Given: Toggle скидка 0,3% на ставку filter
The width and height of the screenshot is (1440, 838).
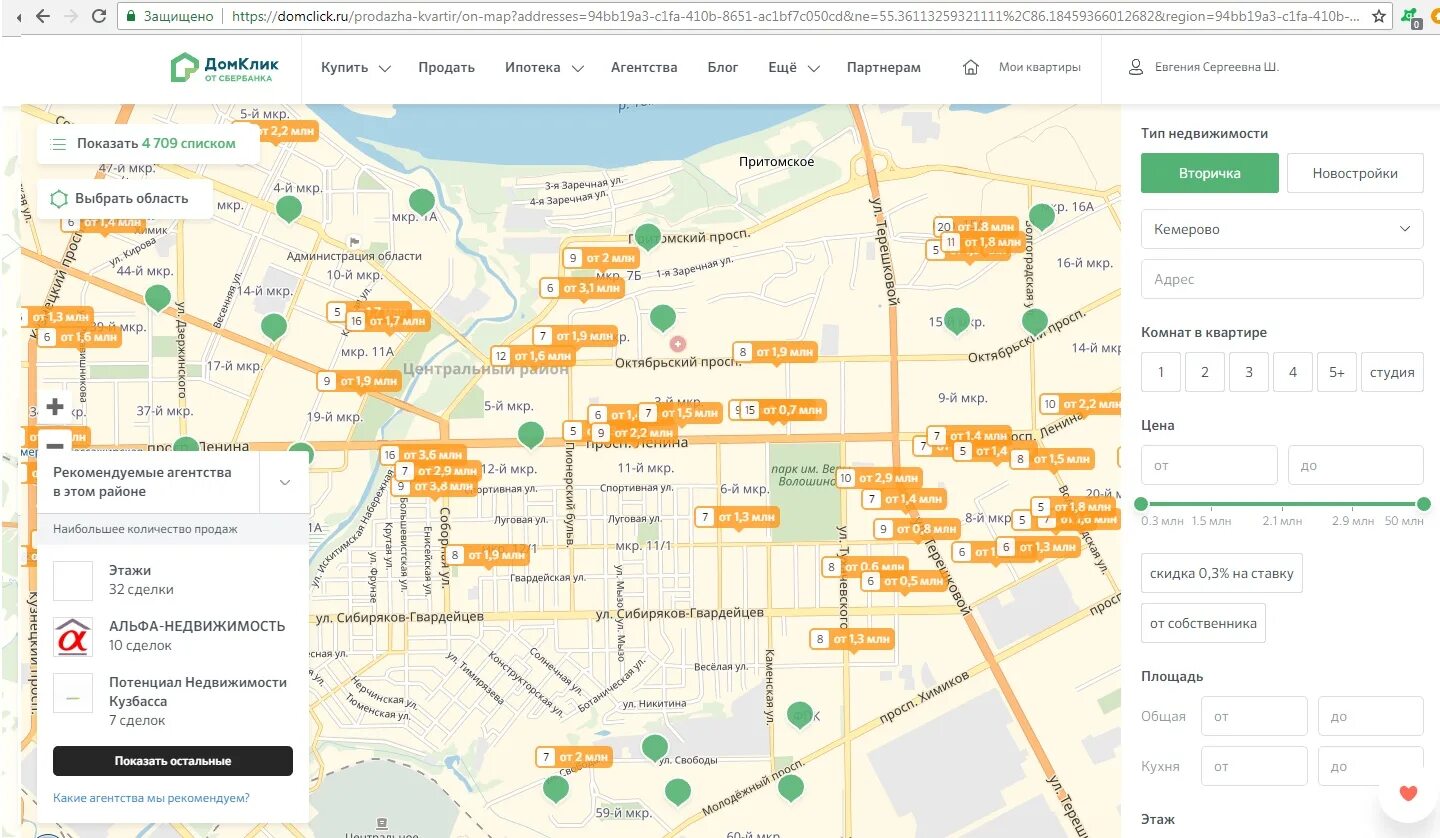Looking at the screenshot, I should coord(1222,573).
